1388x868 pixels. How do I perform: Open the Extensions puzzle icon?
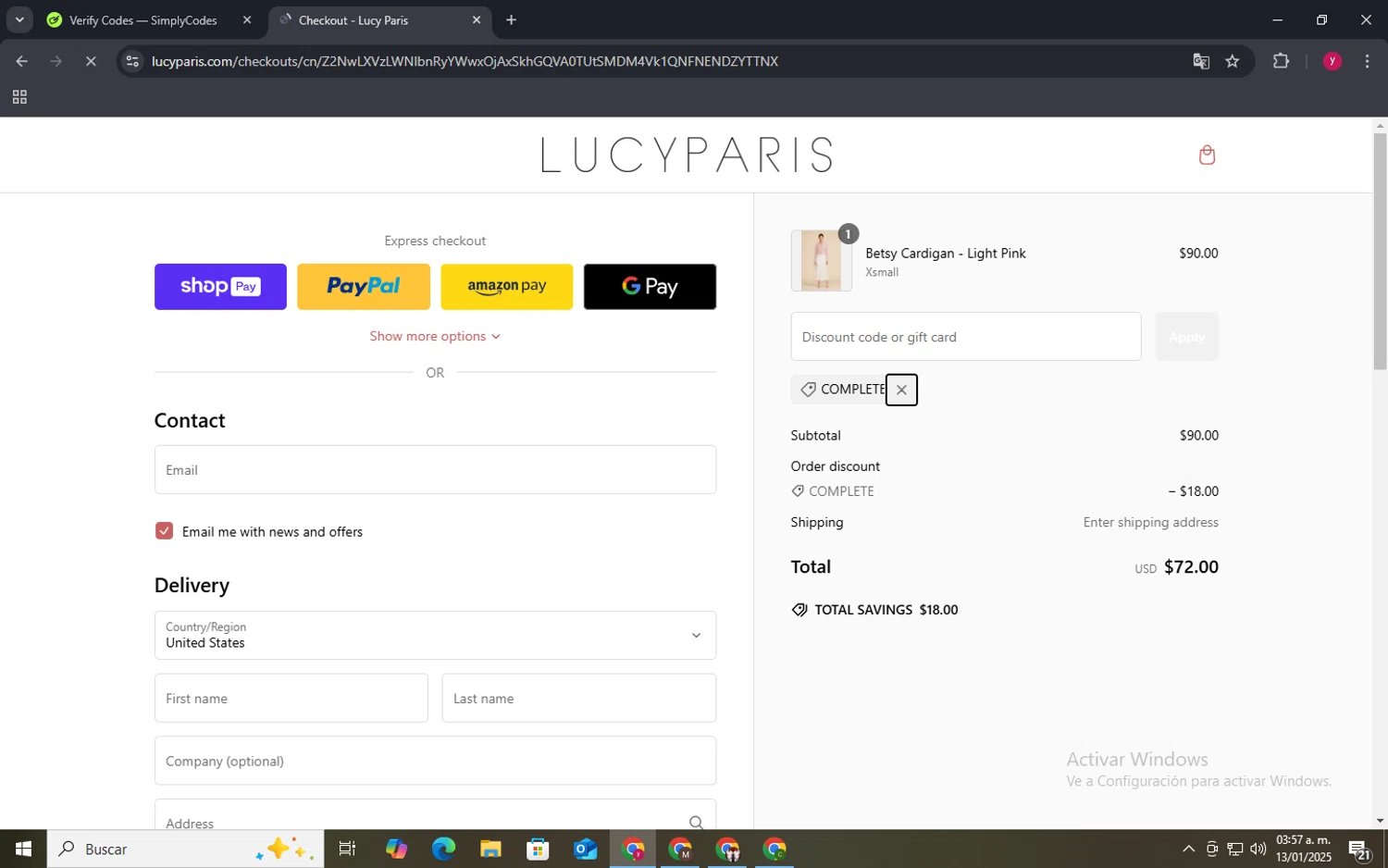click(1281, 61)
